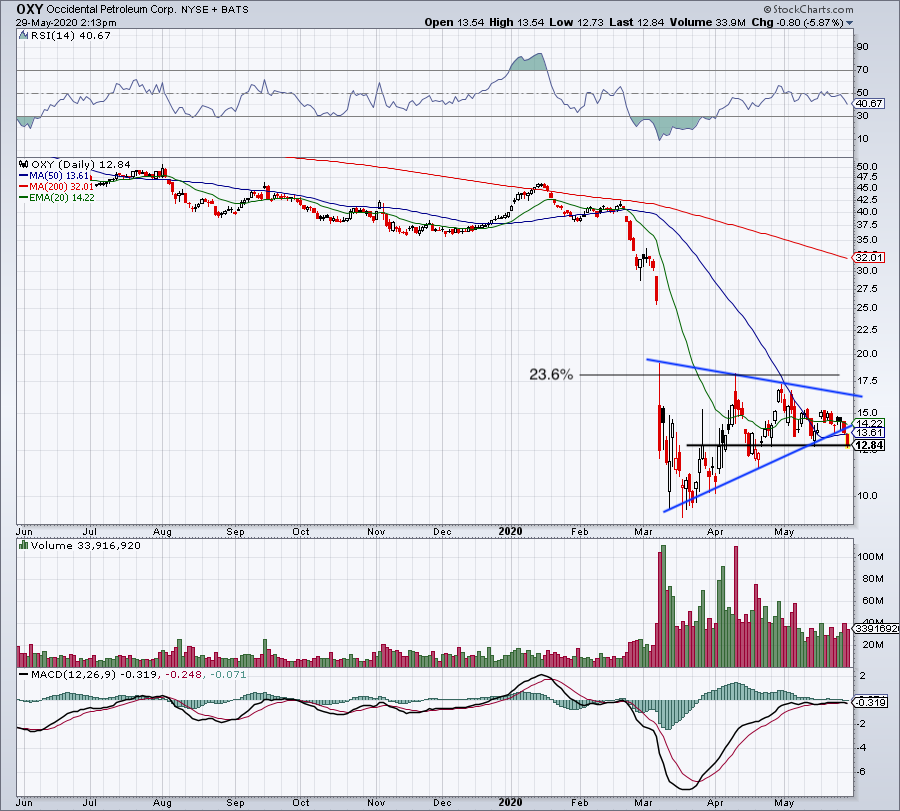Screen dimensions: 900x811
Task: Click the -6 level on MACD axis
Action: (862, 771)
